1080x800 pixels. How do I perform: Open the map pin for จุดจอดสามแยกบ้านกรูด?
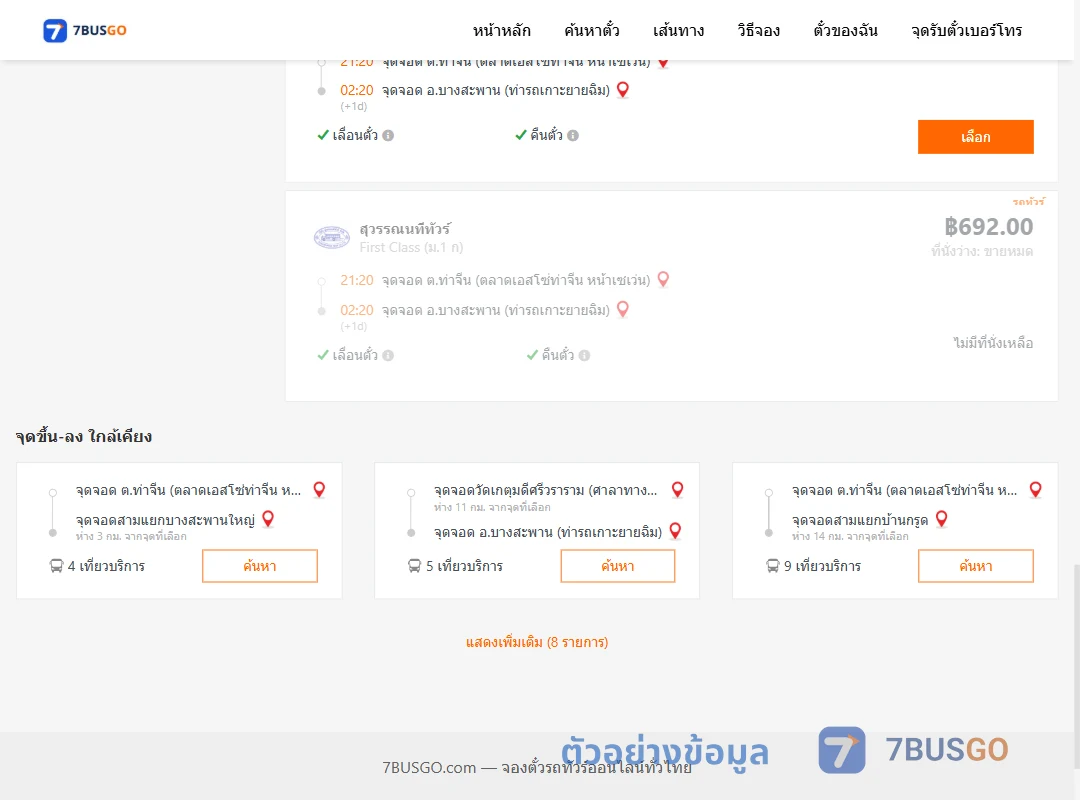pyautogui.click(x=942, y=519)
